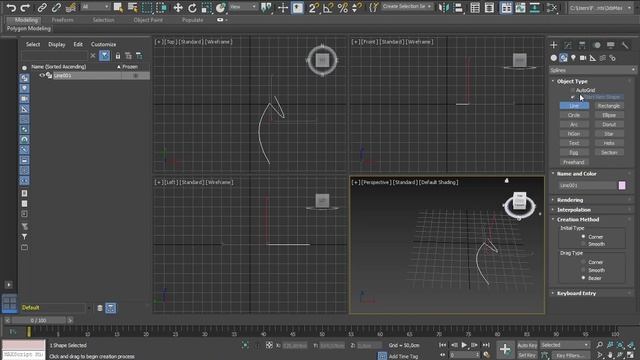The image size is (640, 360).
Task: Open the selection filter All dropdown
Action: pyautogui.click(x=95, y=7)
